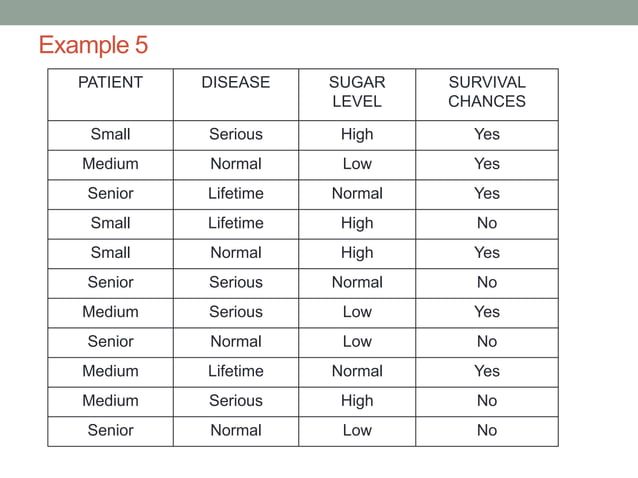Viewport: 638px width, 478px height.
Task: Click the SUGAR LEVEL column header
Action: coord(357,92)
